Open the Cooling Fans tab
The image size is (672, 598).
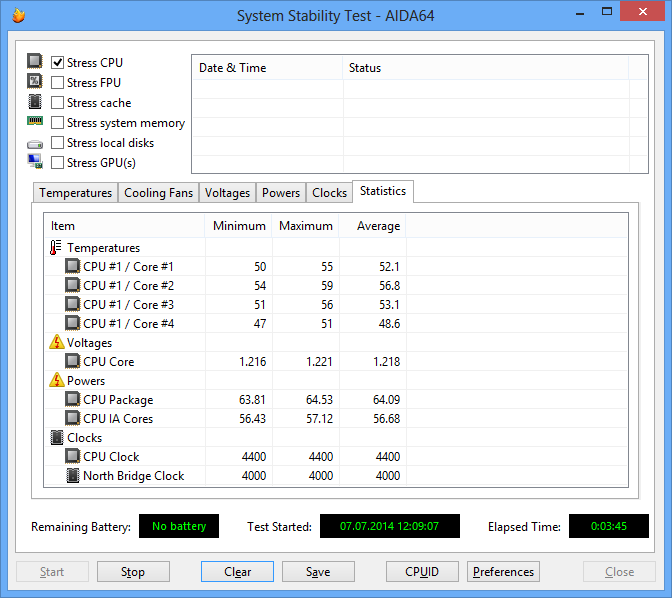pyautogui.click(x=159, y=193)
